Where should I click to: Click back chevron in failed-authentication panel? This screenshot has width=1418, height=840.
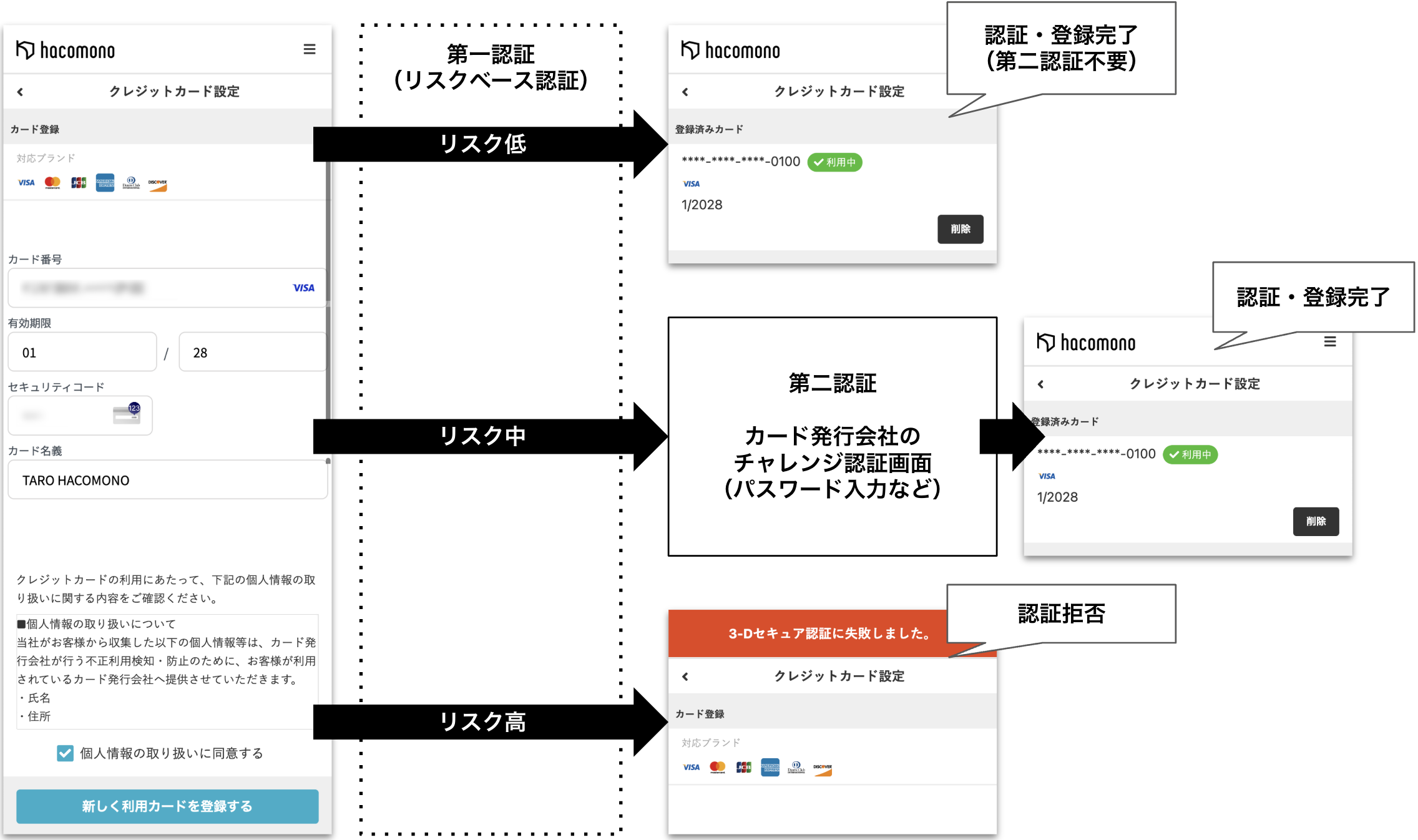(x=685, y=676)
